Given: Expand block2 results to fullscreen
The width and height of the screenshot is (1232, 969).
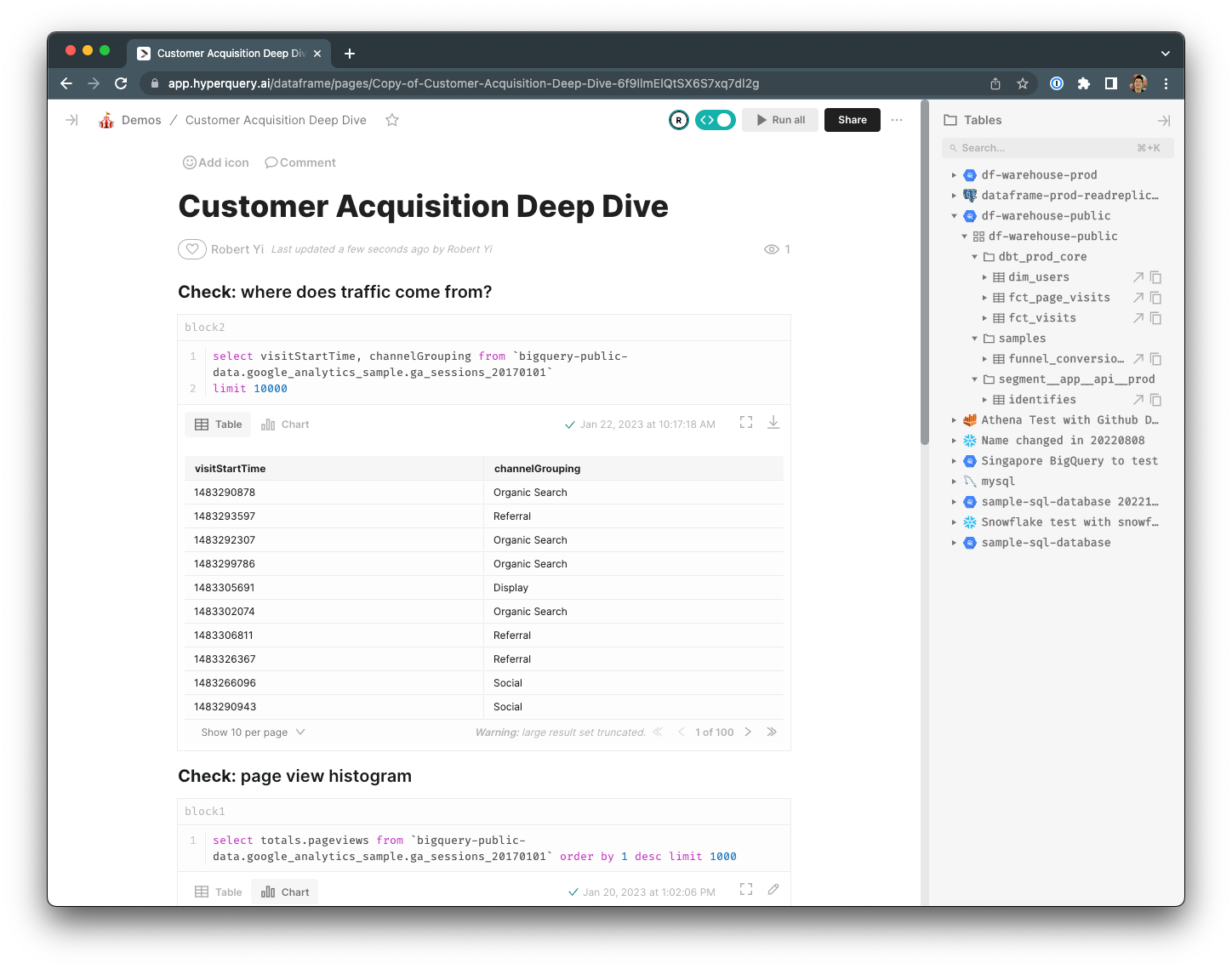Looking at the screenshot, I should [745, 422].
